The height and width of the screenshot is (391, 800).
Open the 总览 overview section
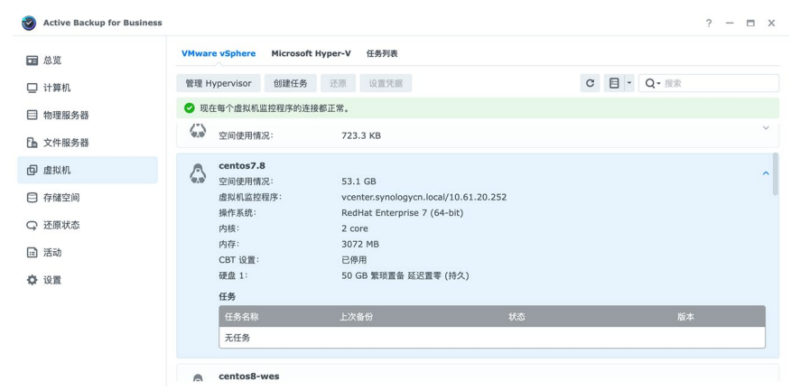(87, 60)
